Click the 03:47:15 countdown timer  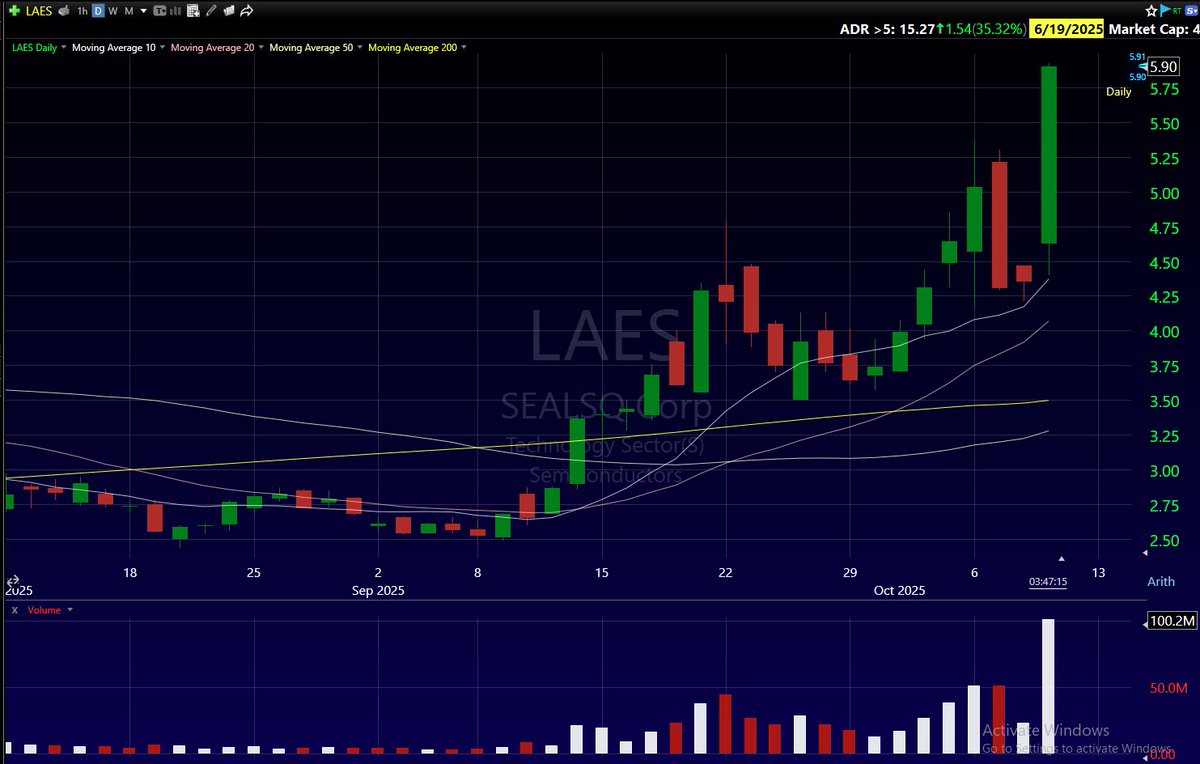pos(1048,581)
